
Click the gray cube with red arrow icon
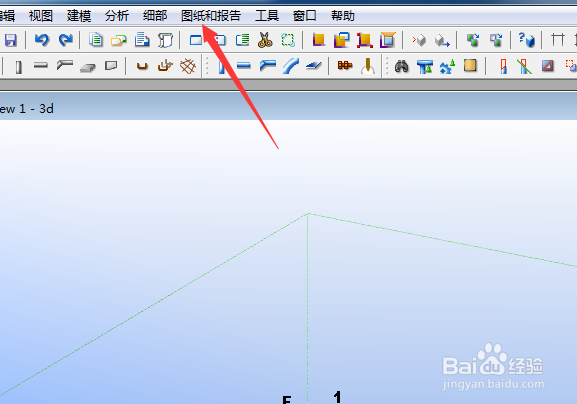tap(419, 40)
